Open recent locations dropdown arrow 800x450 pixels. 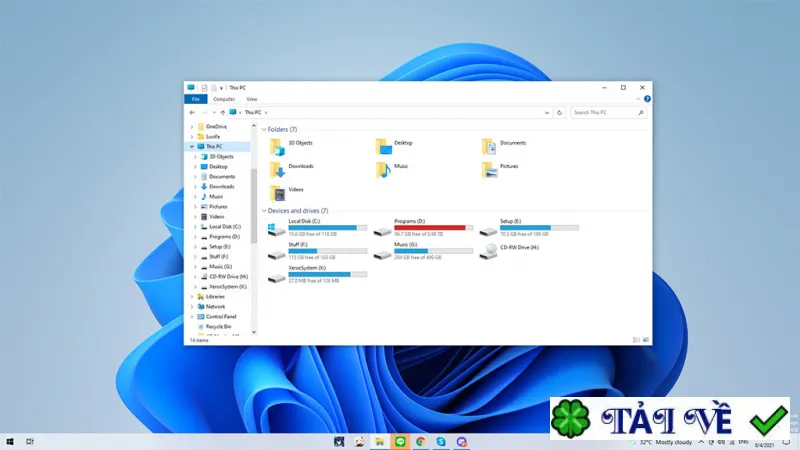click(x=214, y=112)
